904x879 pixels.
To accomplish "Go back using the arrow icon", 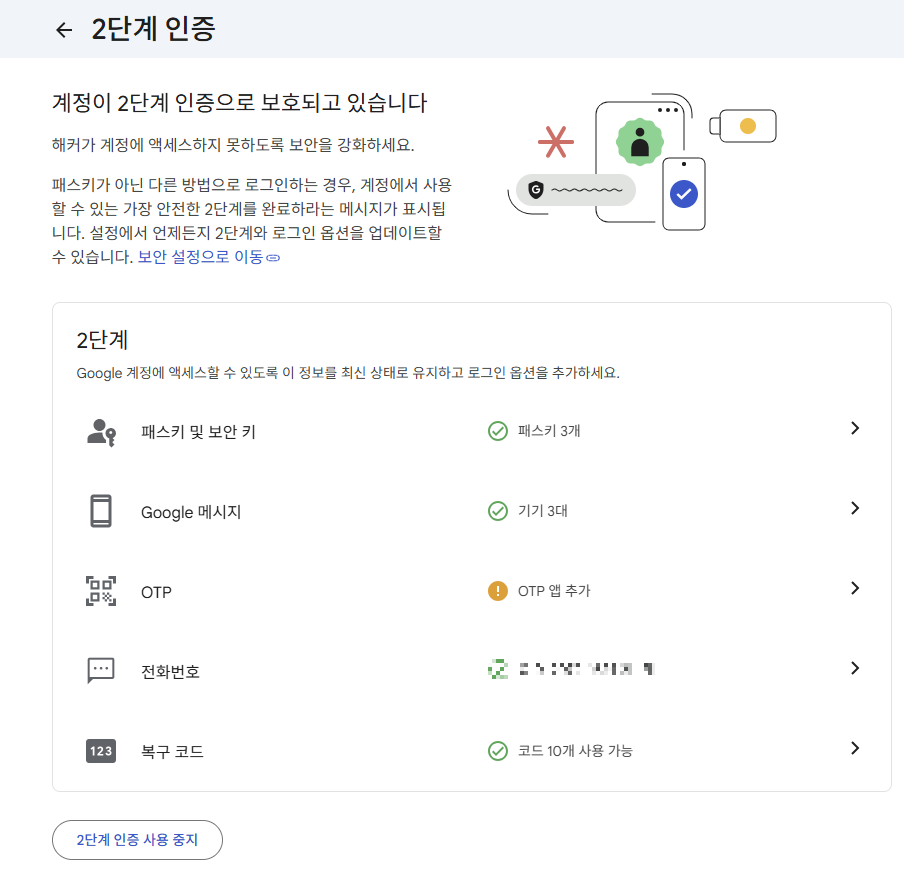I will pyautogui.click(x=64, y=30).
